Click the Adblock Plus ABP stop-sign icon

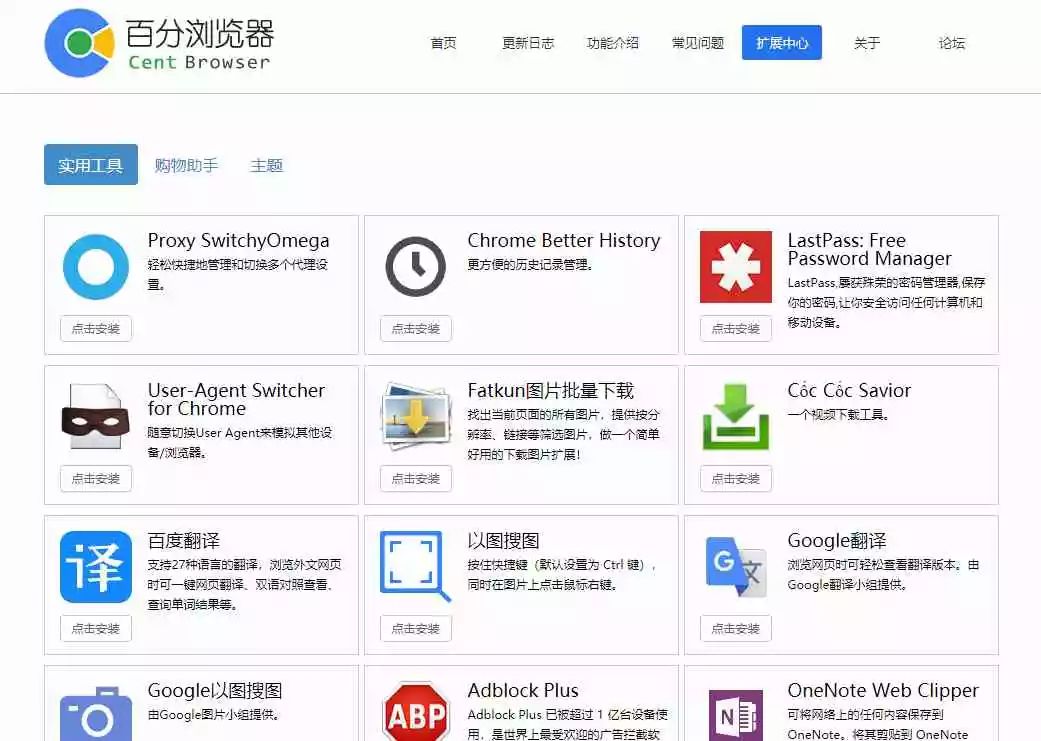[416, 713]
